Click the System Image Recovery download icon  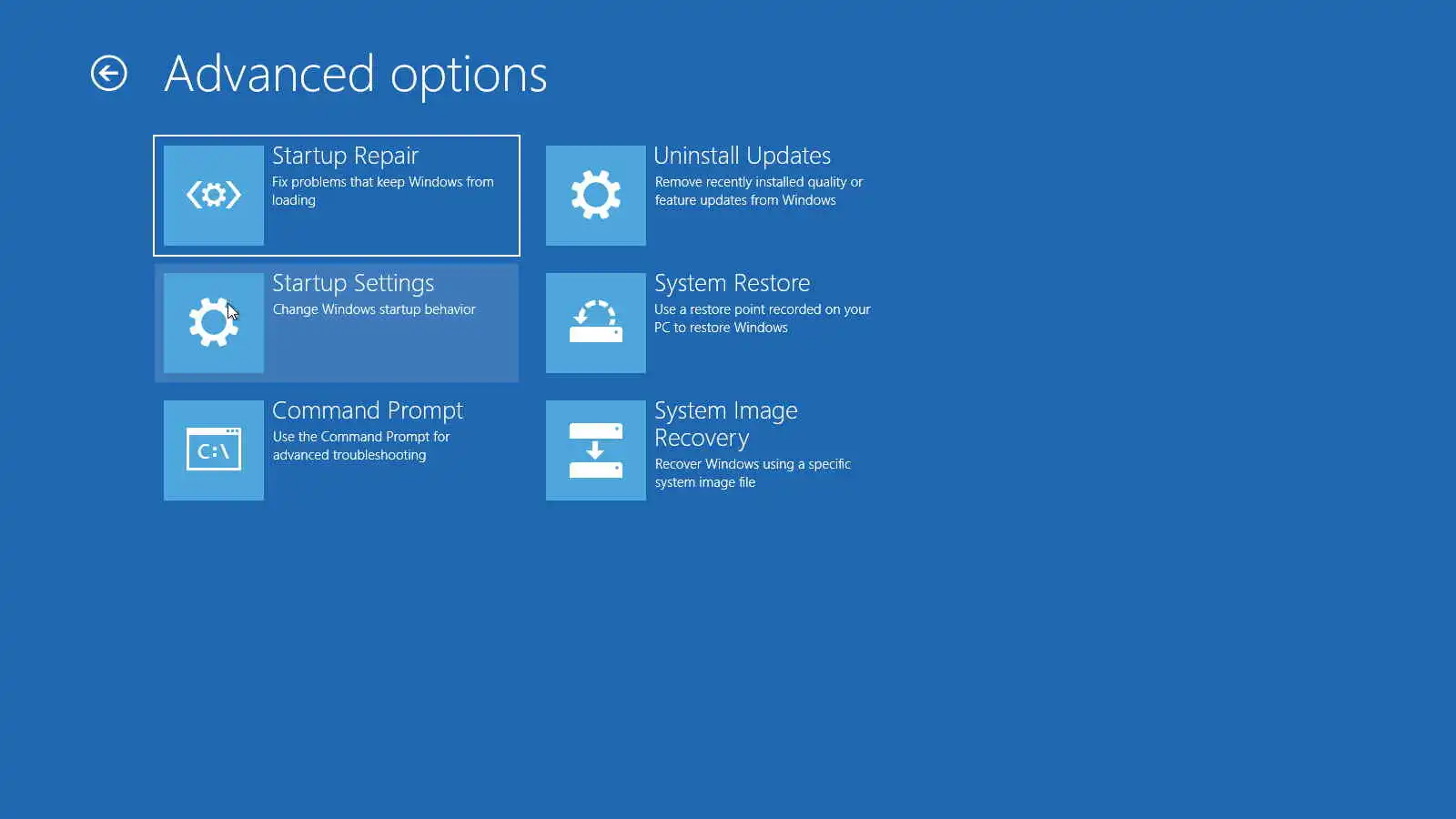pyautogui.click(x=596, y=450)
